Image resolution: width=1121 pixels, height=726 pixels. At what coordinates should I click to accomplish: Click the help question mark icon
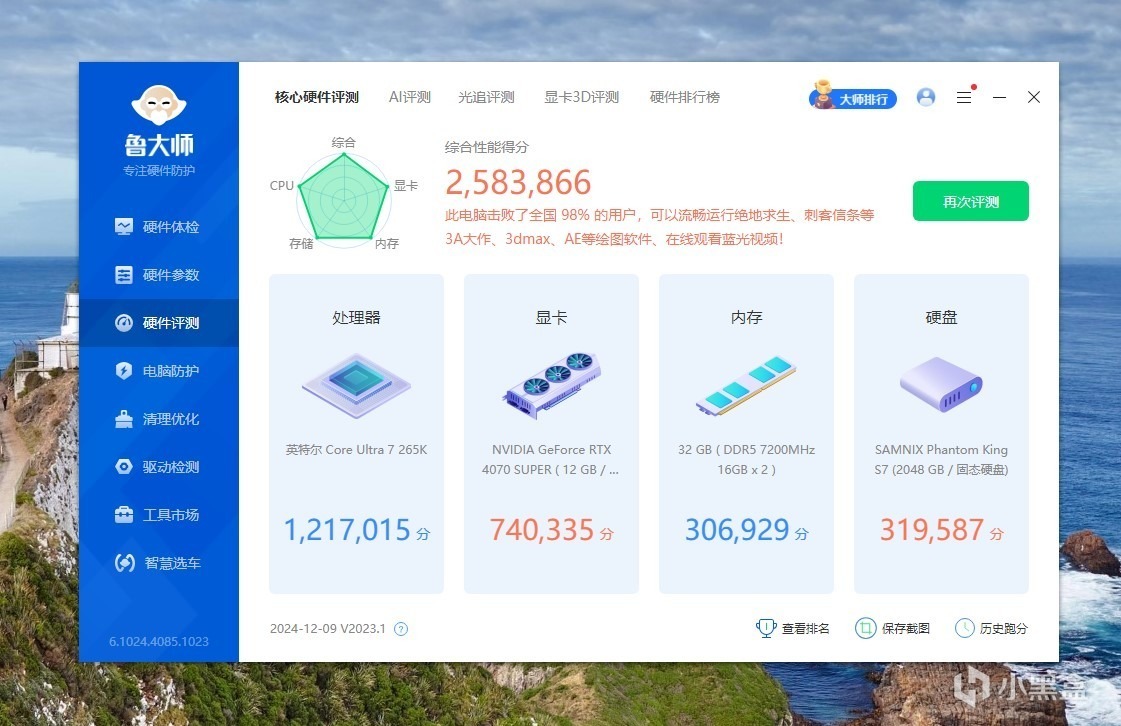(401, 629)
